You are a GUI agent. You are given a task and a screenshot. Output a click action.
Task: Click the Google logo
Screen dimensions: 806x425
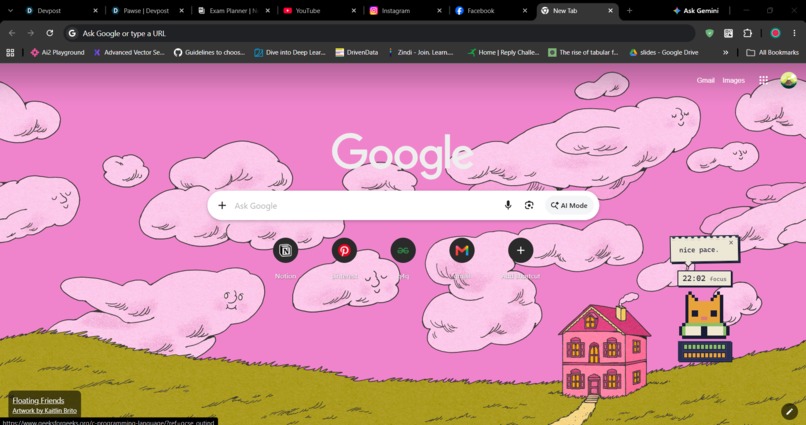click(x=402, y=156)
